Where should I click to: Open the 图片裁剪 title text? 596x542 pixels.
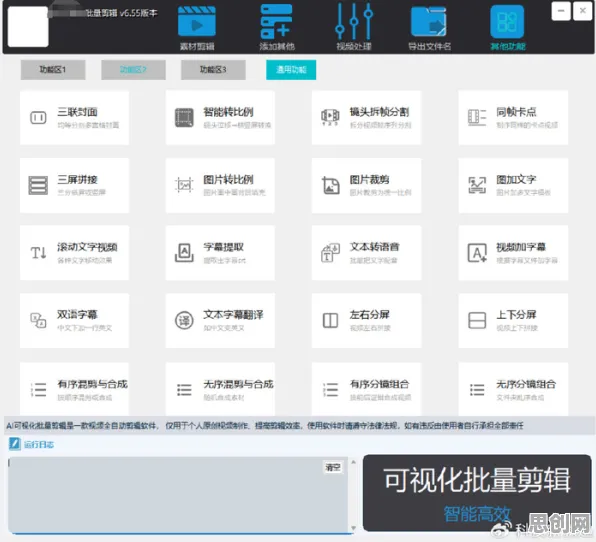click(x=369, y=179)
